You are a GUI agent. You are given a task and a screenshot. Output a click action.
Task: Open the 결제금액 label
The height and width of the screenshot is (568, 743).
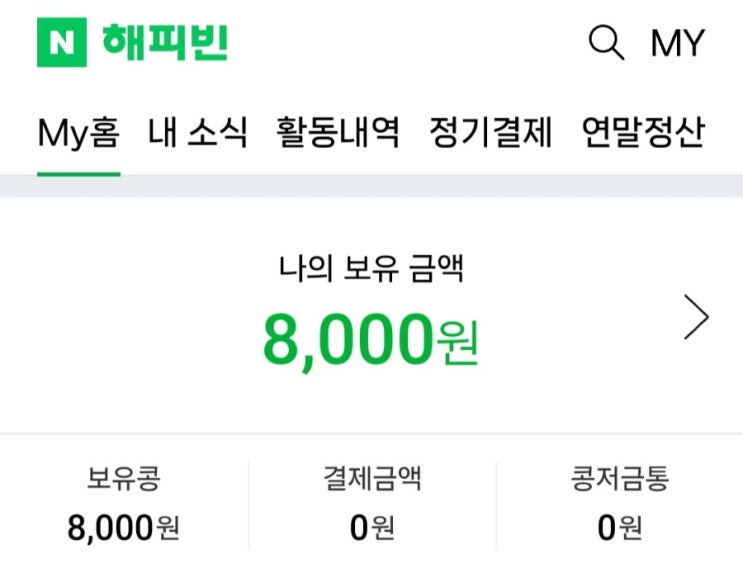(372, 479)
